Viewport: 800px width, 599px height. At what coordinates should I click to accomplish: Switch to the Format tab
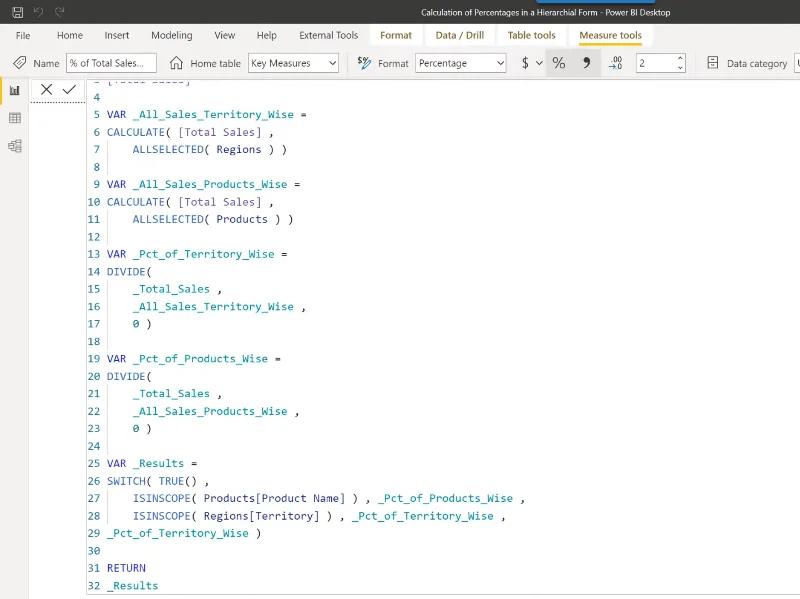396,35
